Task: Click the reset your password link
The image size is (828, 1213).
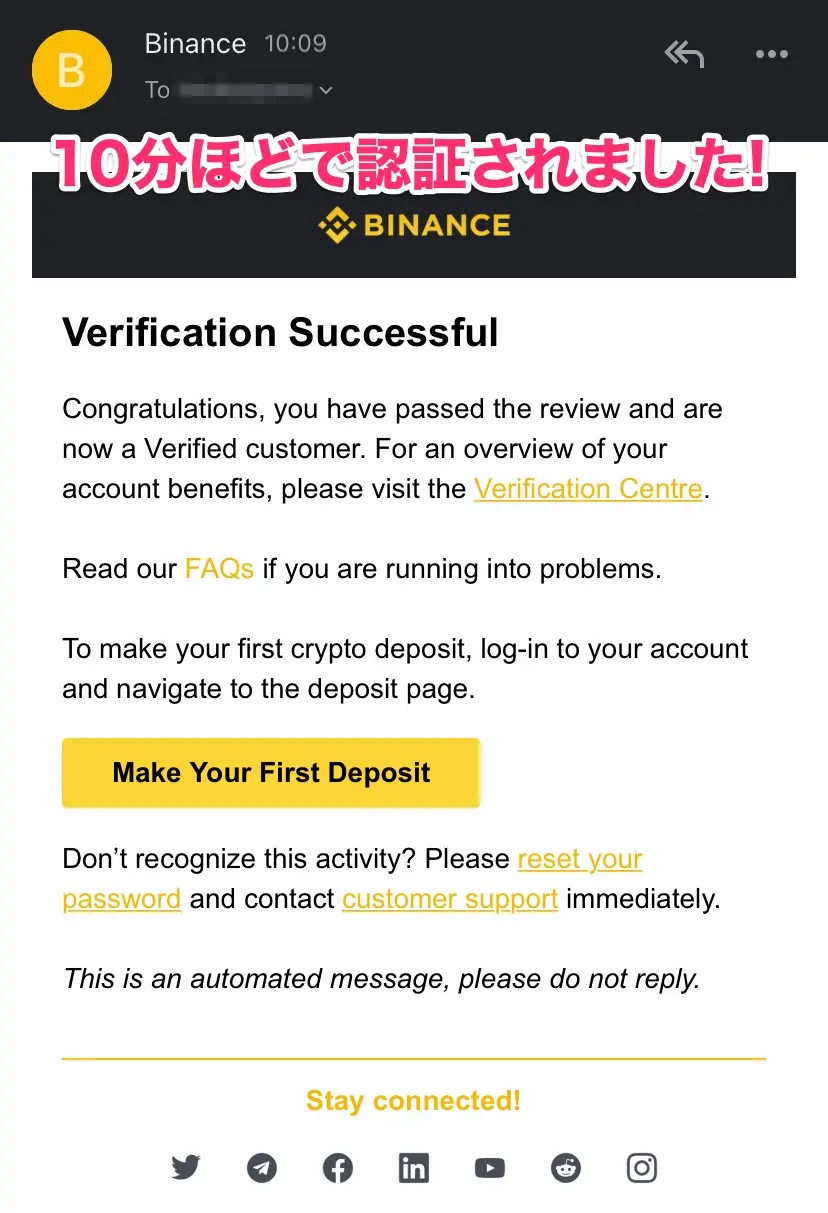Action: pos(579,859)
